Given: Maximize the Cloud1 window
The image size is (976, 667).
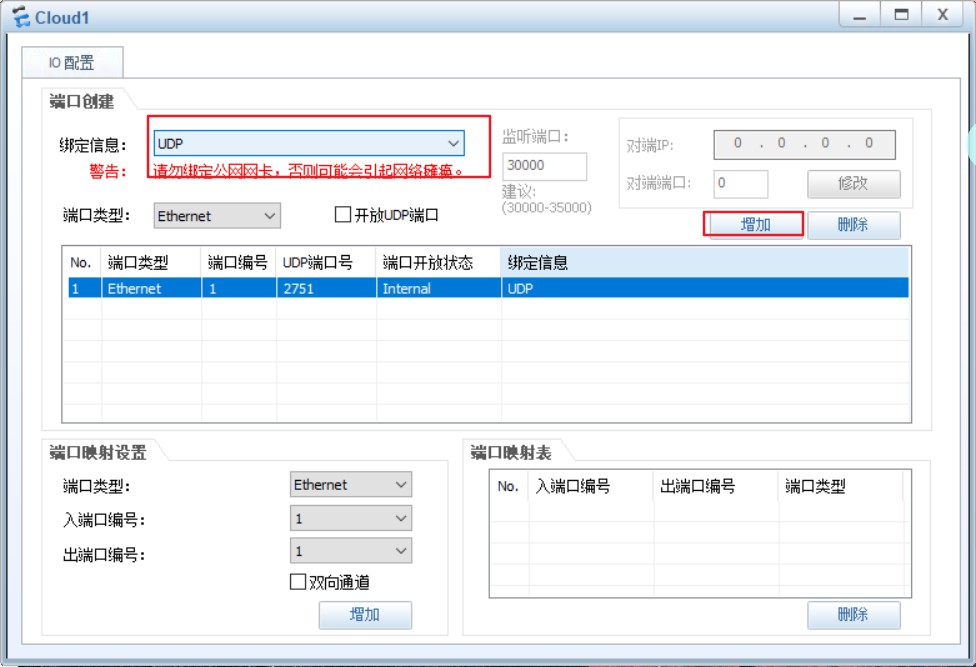Looking at the screenshot, I should [x=901, y=14].
